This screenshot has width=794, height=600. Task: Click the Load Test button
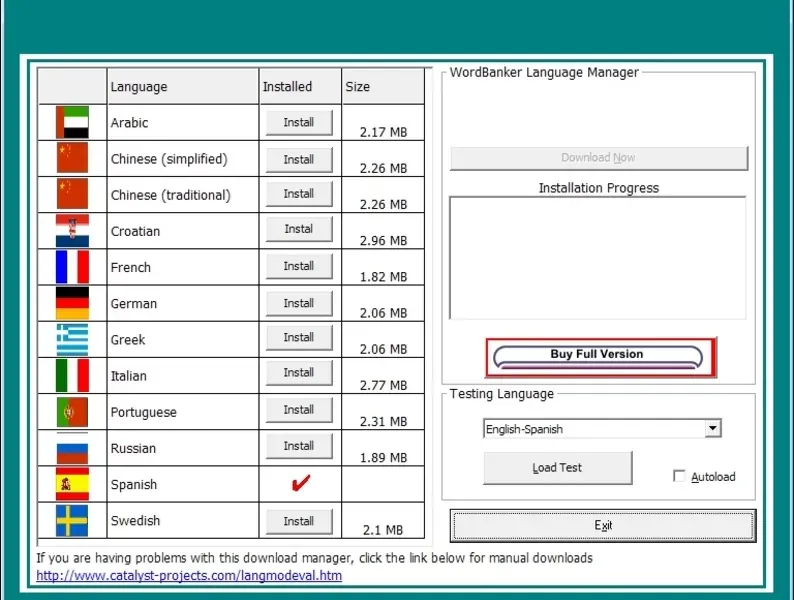coord(558,468)
